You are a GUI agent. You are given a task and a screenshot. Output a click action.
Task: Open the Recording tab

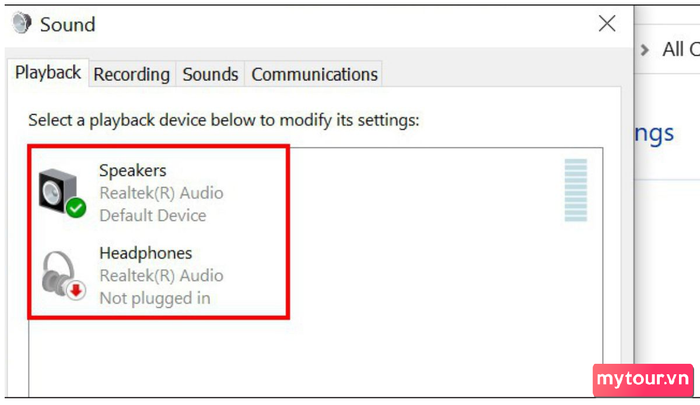132,74
